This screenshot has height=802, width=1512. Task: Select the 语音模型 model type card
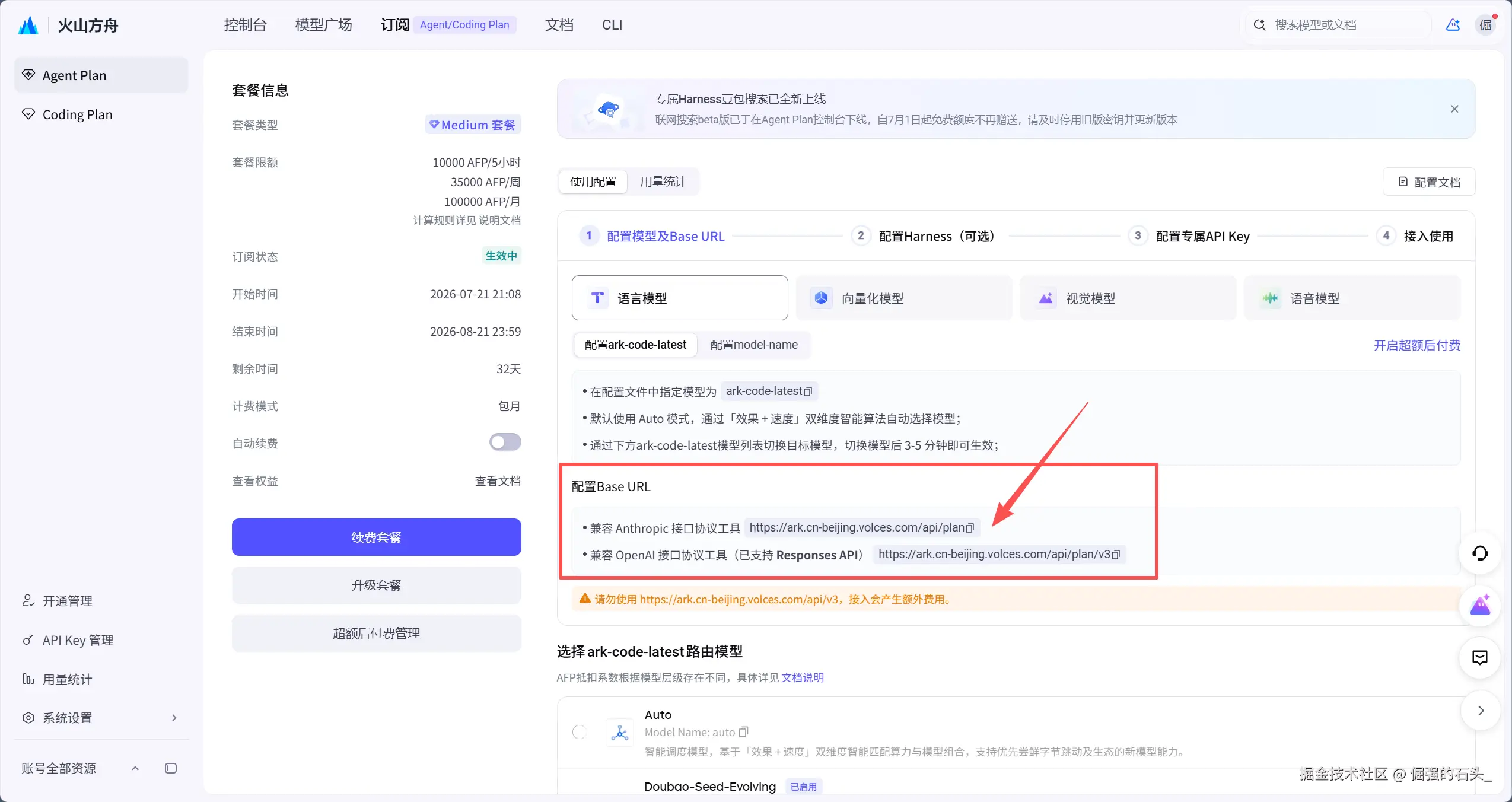click(x=1352, y=298)
